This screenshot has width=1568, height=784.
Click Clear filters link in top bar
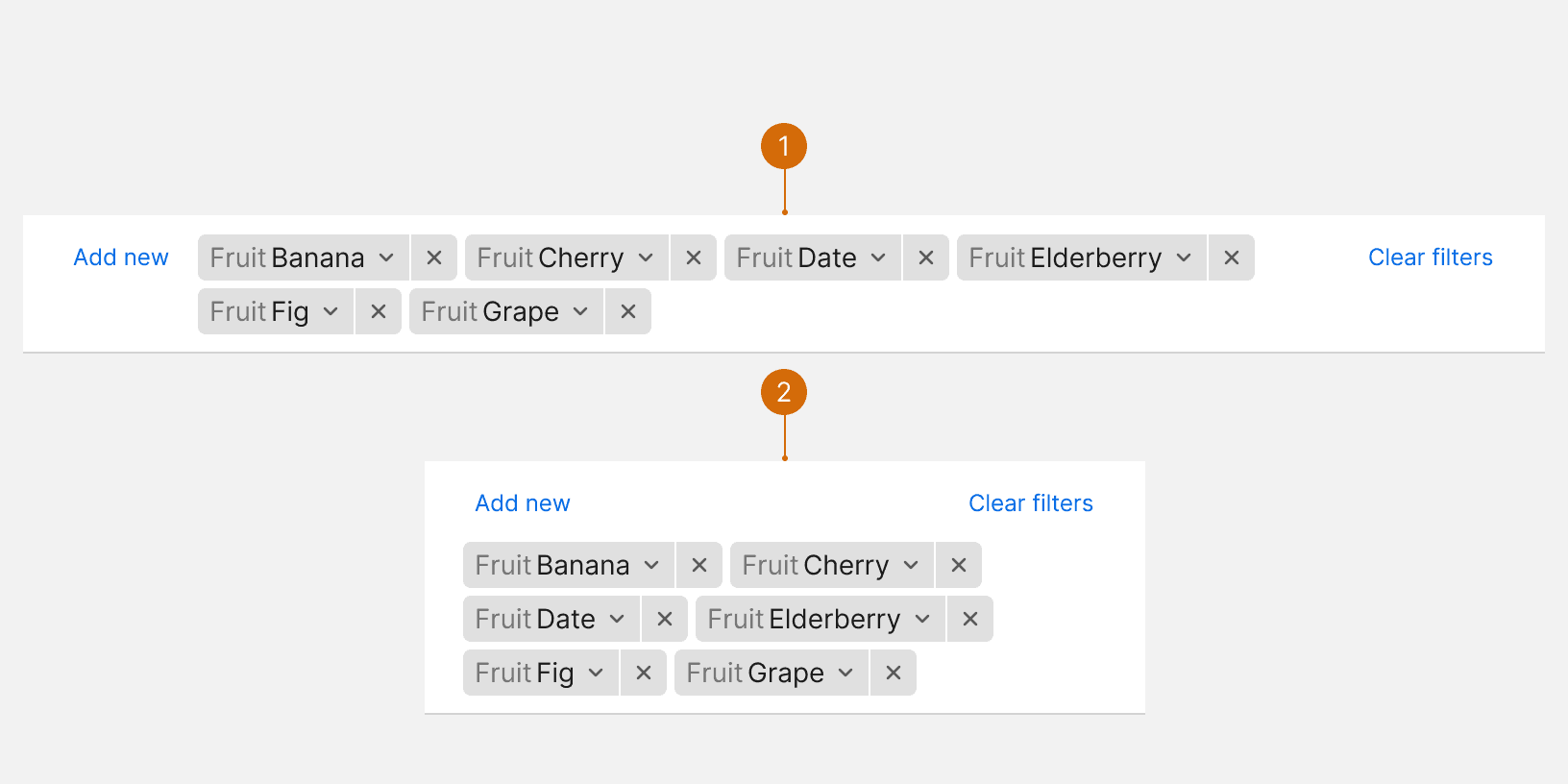tap(1430, 257)
